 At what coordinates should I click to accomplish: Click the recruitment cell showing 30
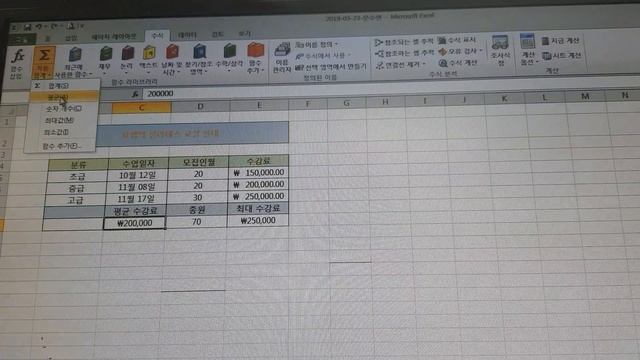point(198,198)
